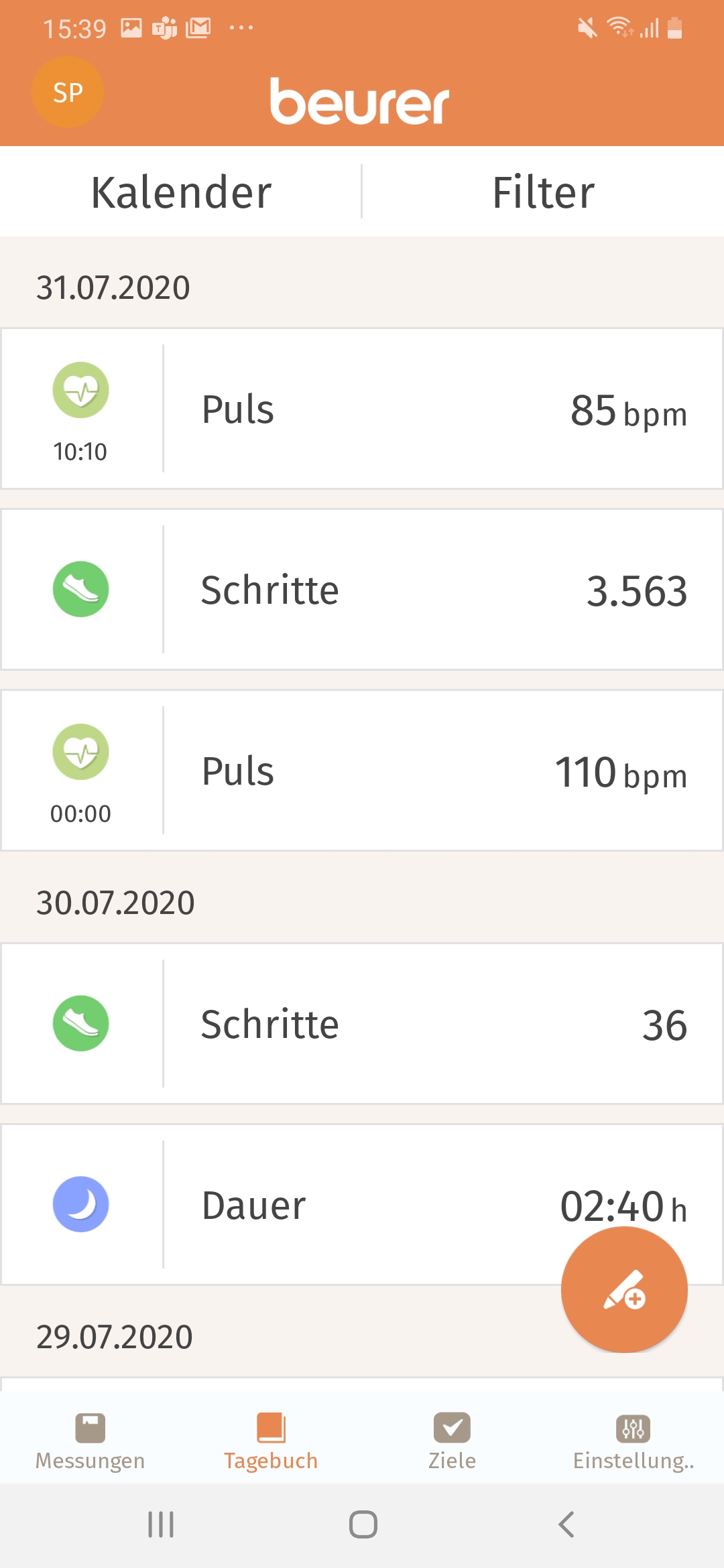Go to the Ziele tab
724x1568 pixels.
[452, 1441]
